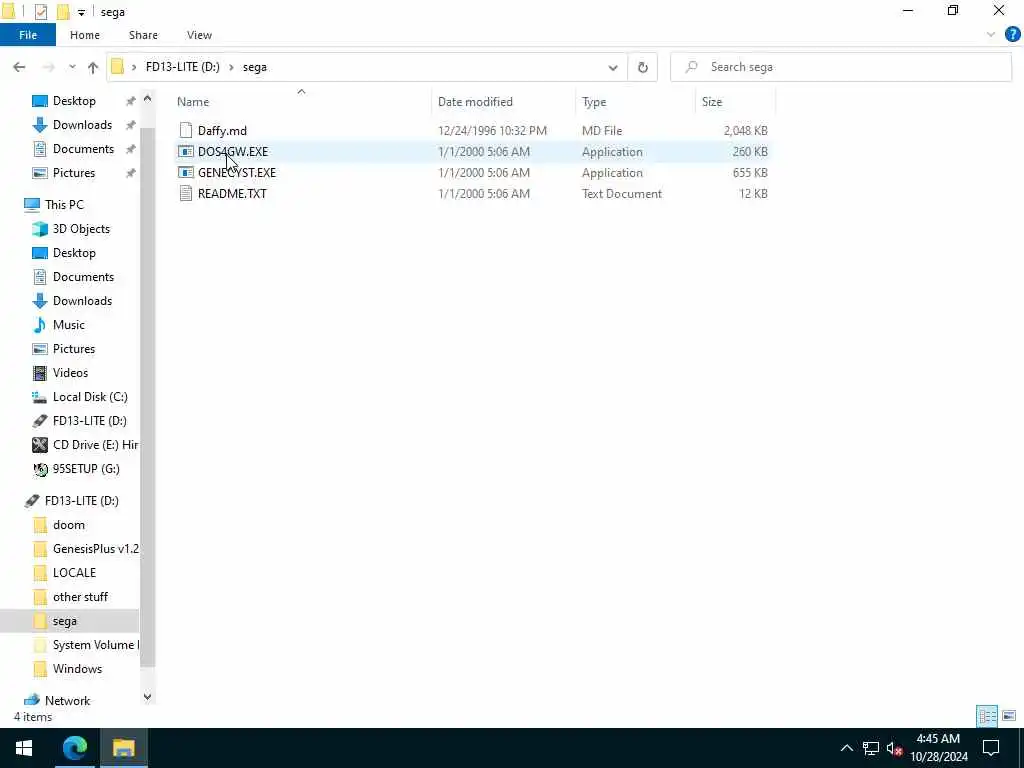Screen dimensions: 1024x768
Task: Sort files by the Type column
Action: (x=594, y=102)
